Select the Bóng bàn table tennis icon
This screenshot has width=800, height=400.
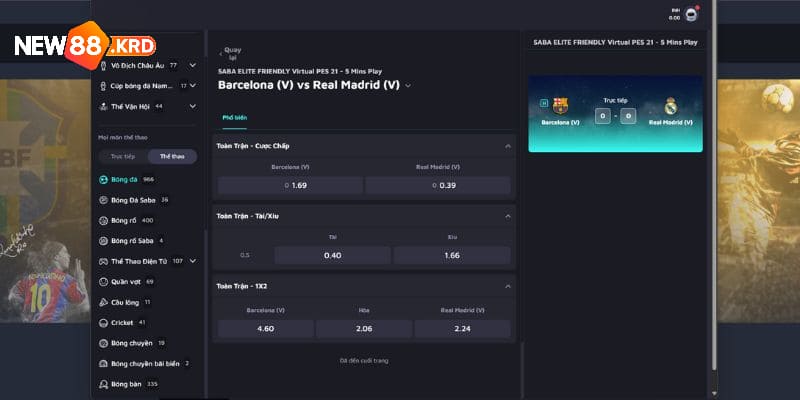104,384
